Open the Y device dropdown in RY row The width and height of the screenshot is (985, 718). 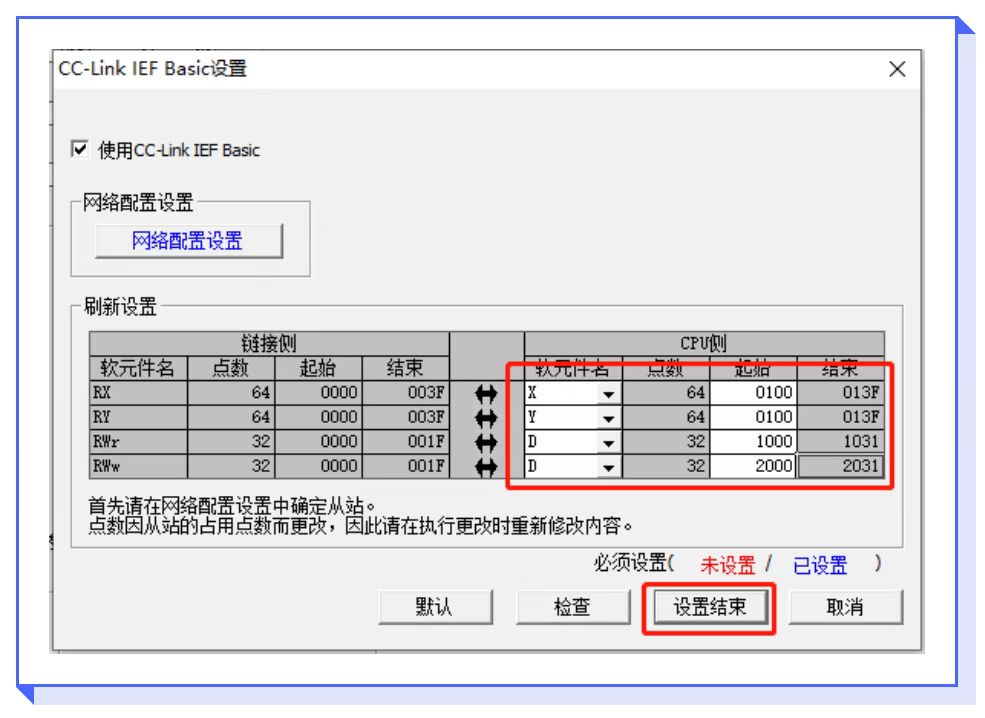(608, 418)
